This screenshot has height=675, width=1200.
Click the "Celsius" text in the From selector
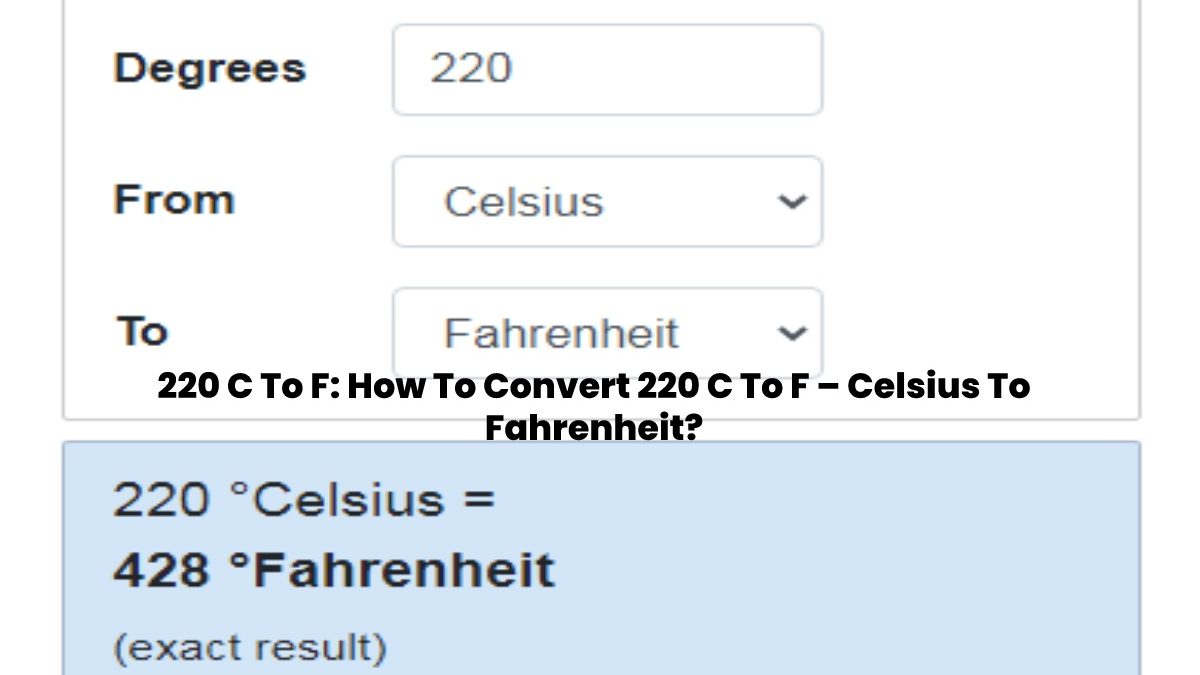523,203
